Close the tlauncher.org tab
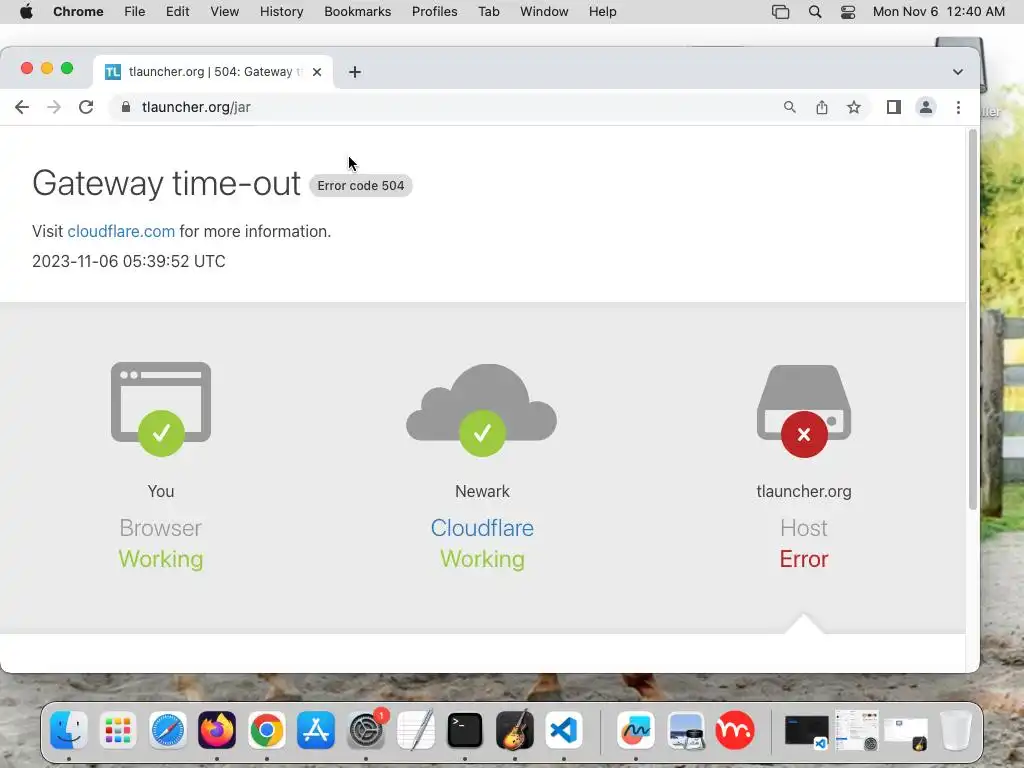This screenshot has width=1024, height=768. coord(317,72)
